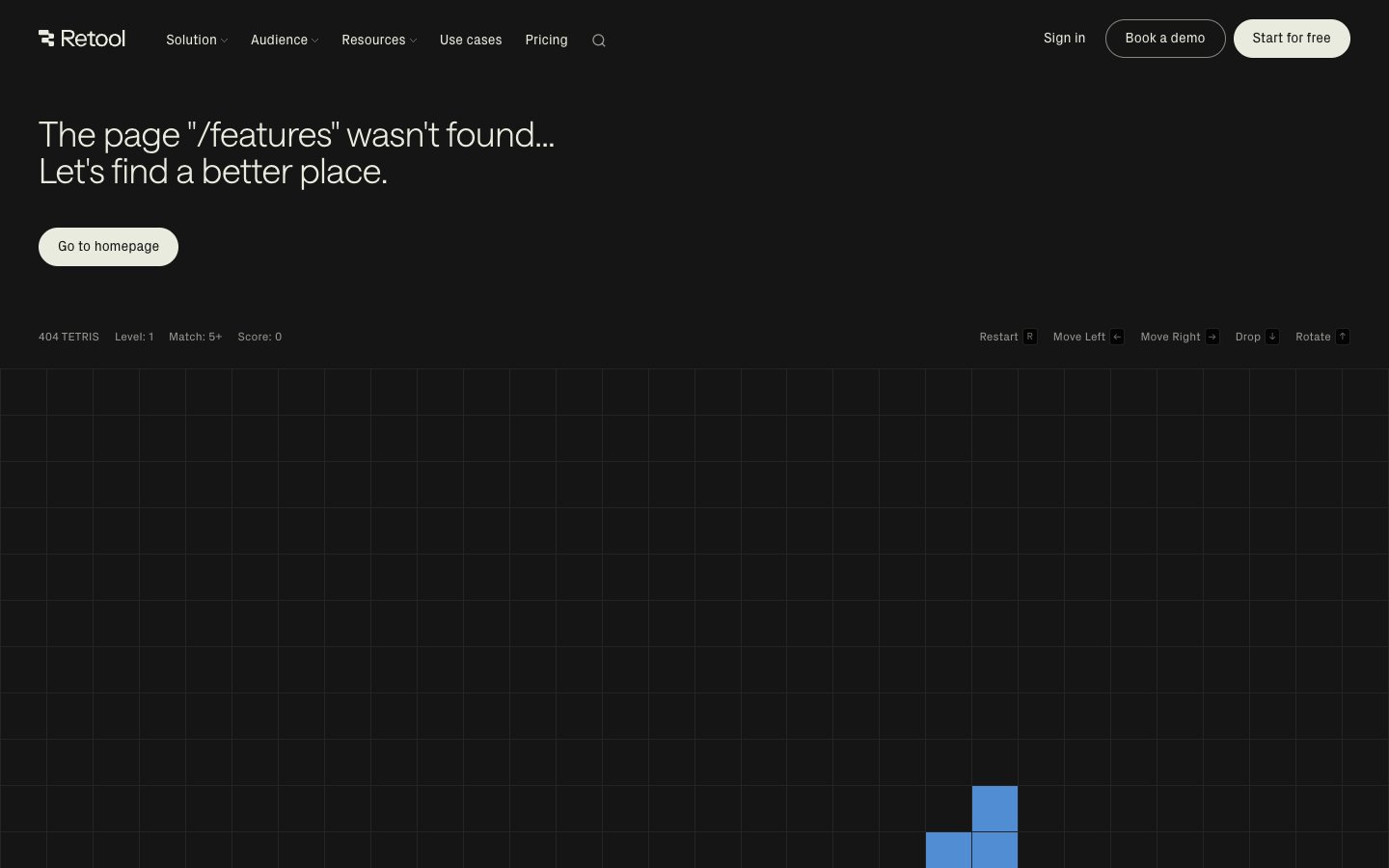Click the Sign in link
The image size is (1389, 868).
pyautogui.click(x=1064, y=39)
